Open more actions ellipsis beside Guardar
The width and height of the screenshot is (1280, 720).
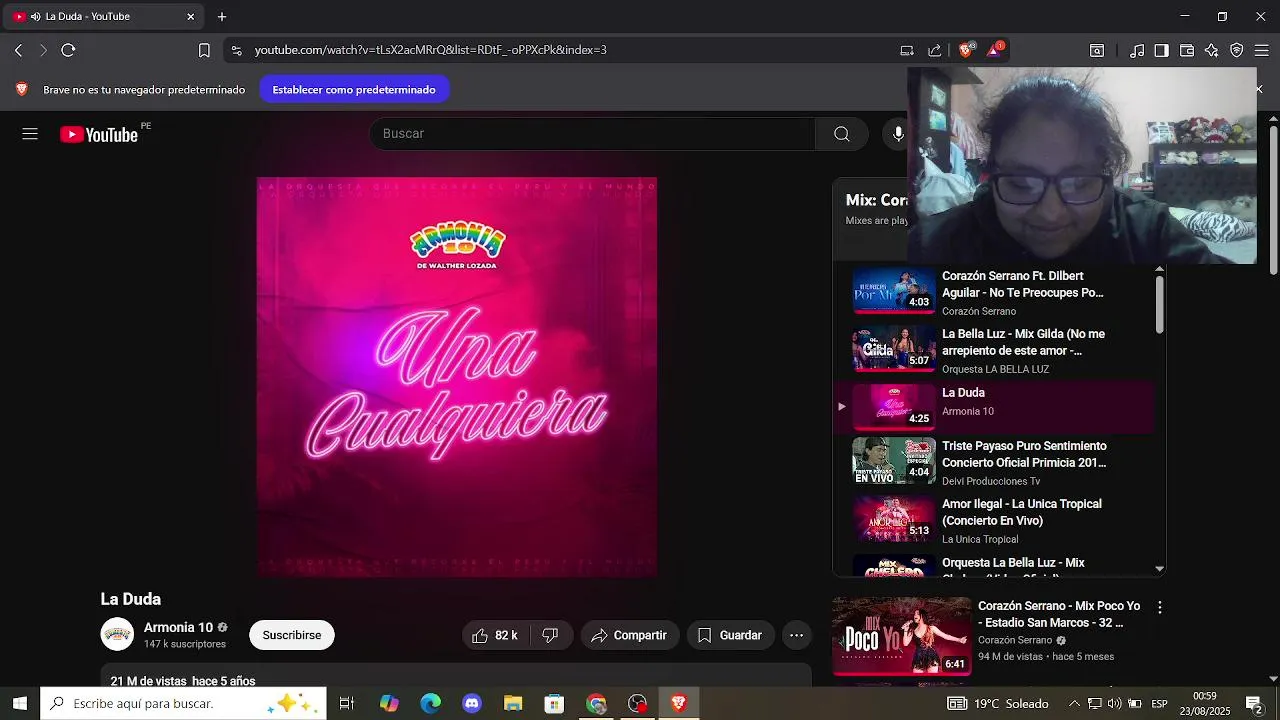click(796, 635)
